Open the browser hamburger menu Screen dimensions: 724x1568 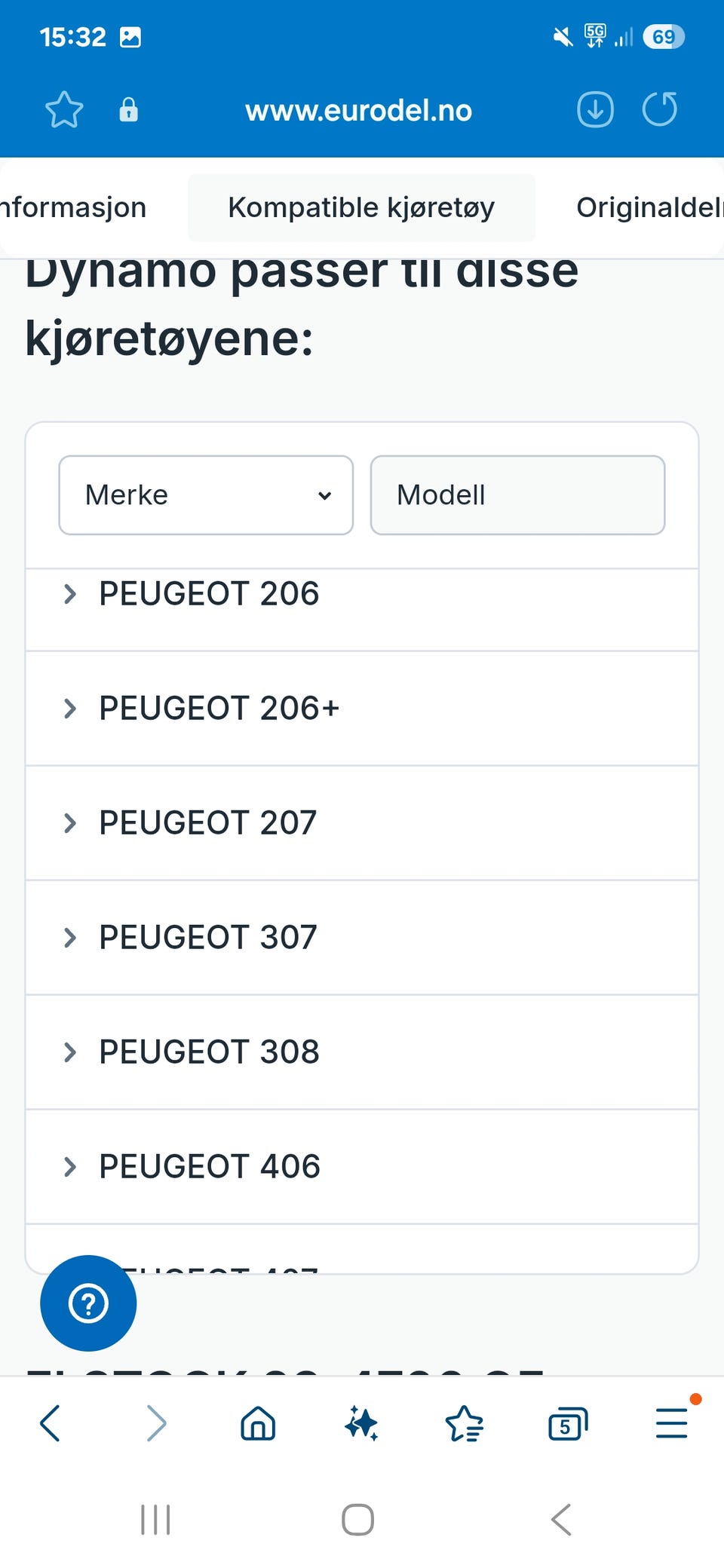tap(671, 1424)
